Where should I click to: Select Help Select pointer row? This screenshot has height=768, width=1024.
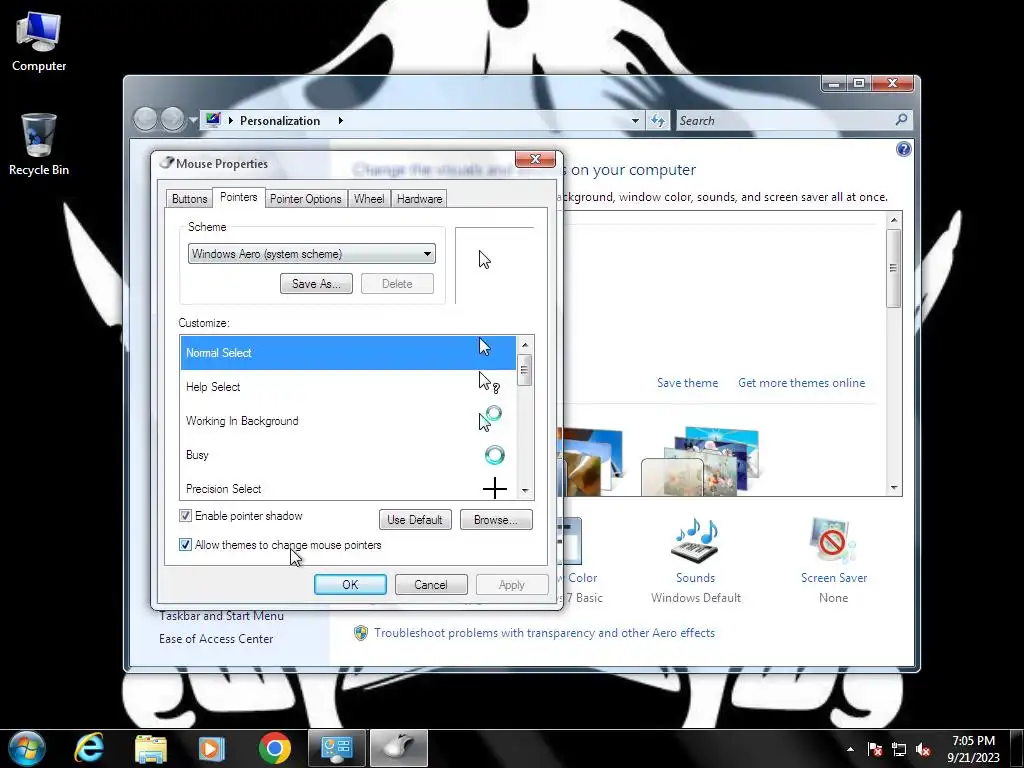point(348,387)
